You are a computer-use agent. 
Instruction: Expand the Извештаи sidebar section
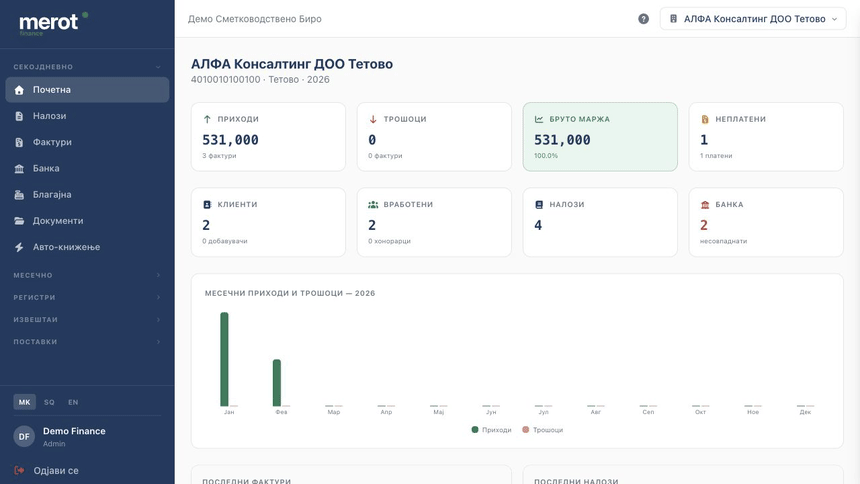click(87, 319)
